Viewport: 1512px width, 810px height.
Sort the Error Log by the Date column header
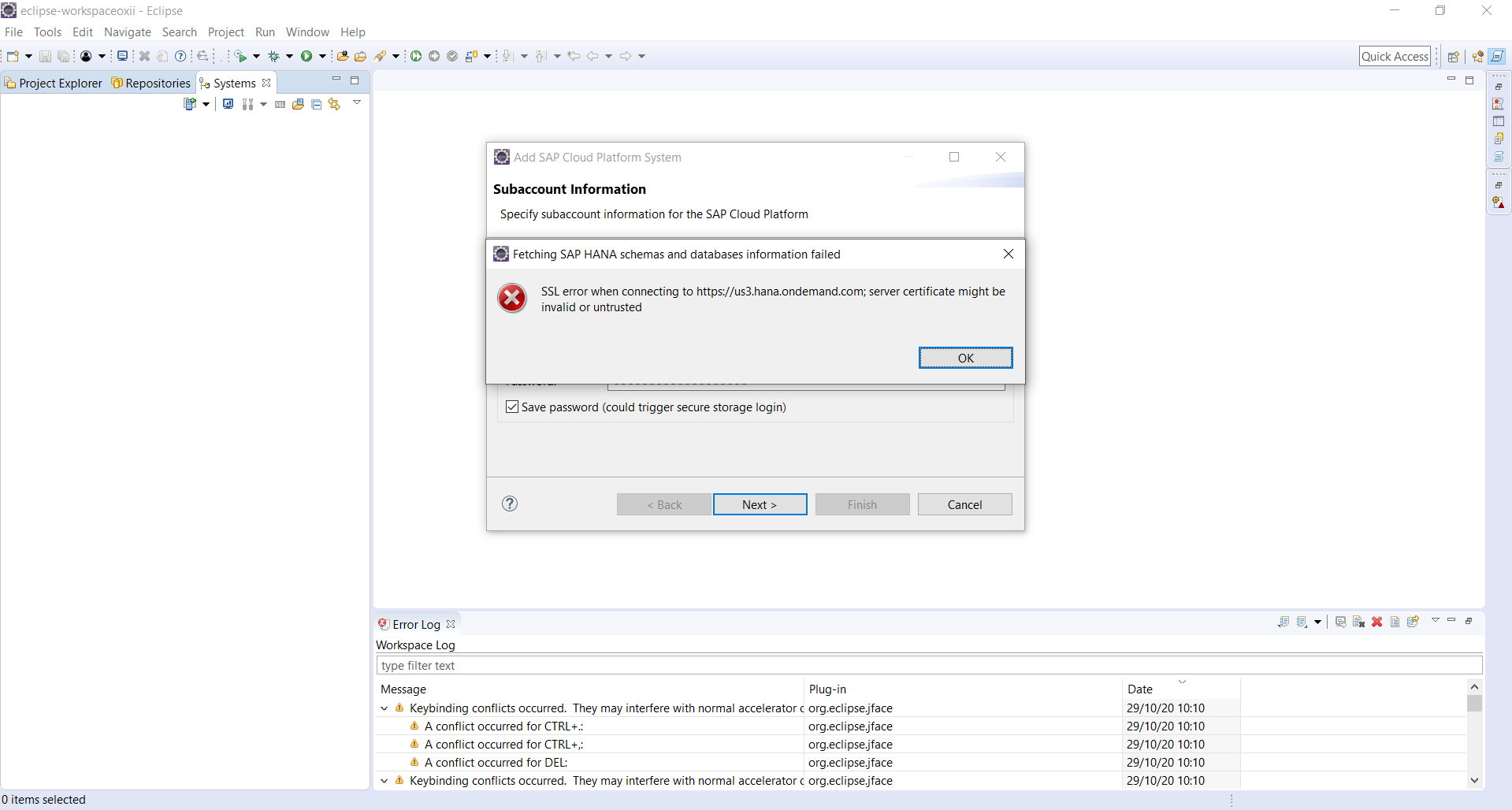click(x=1180, y=689)
